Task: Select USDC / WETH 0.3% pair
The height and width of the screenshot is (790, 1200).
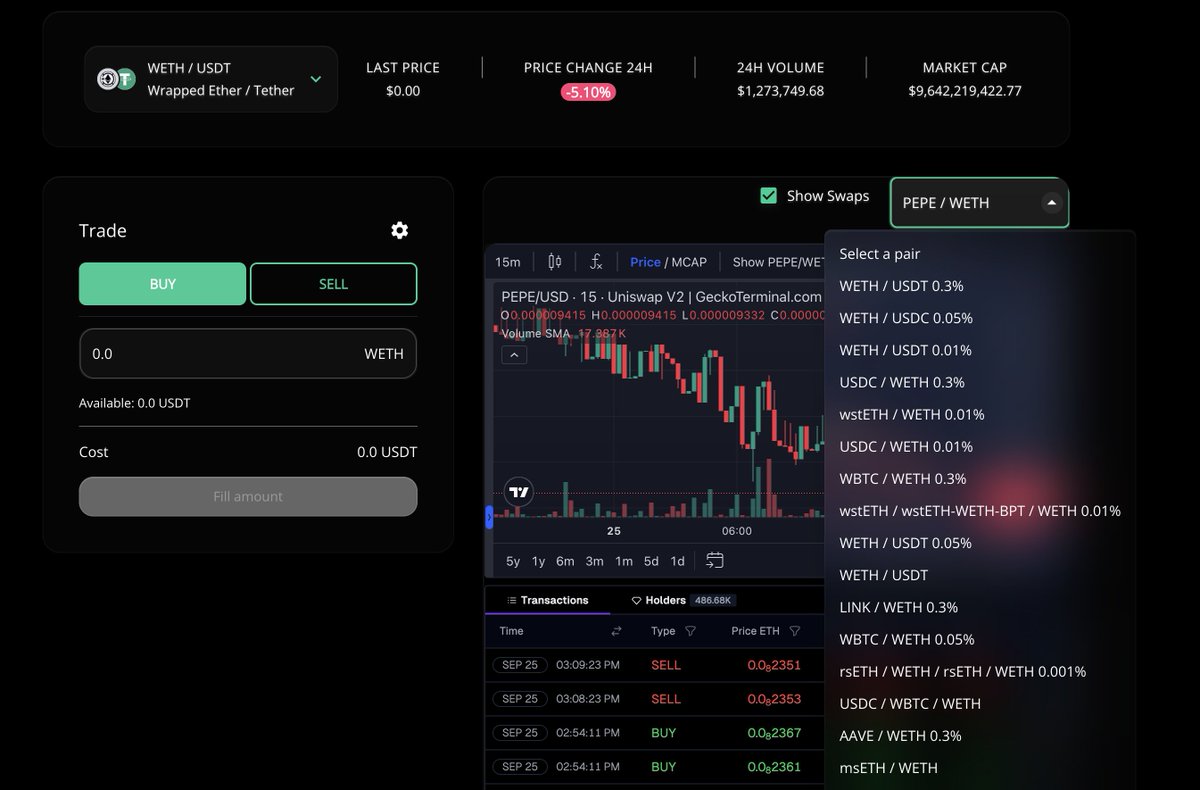Action: tap(902, 382)
